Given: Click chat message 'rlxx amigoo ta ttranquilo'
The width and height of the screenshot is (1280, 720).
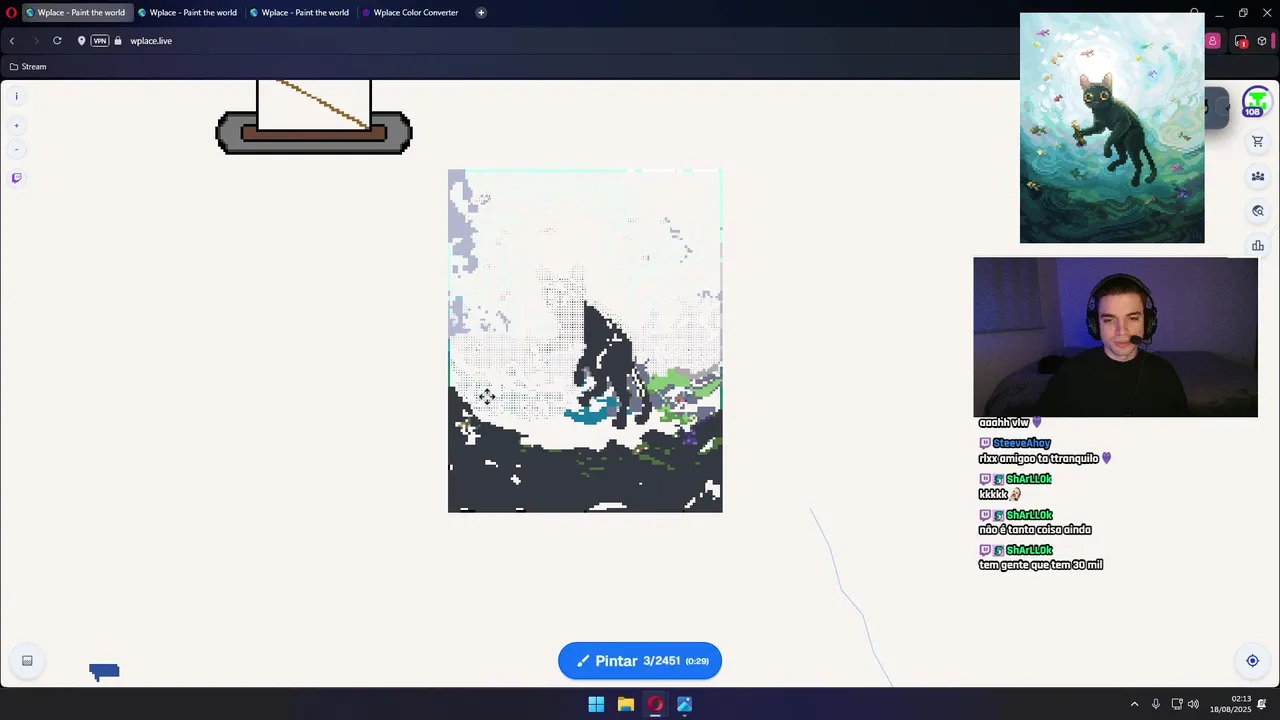Looking at the screenshot, I should (x=1038, y=458).
